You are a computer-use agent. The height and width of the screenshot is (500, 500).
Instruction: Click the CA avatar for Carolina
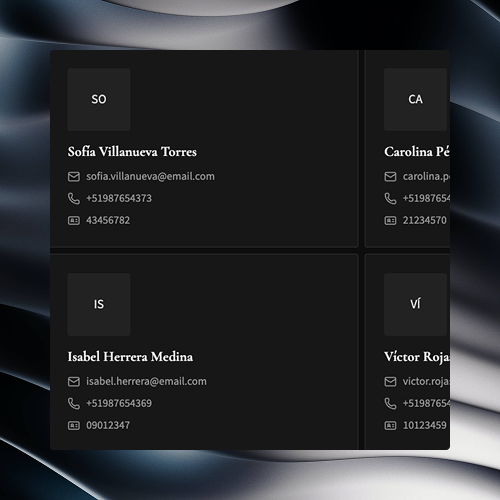point(415,99)
